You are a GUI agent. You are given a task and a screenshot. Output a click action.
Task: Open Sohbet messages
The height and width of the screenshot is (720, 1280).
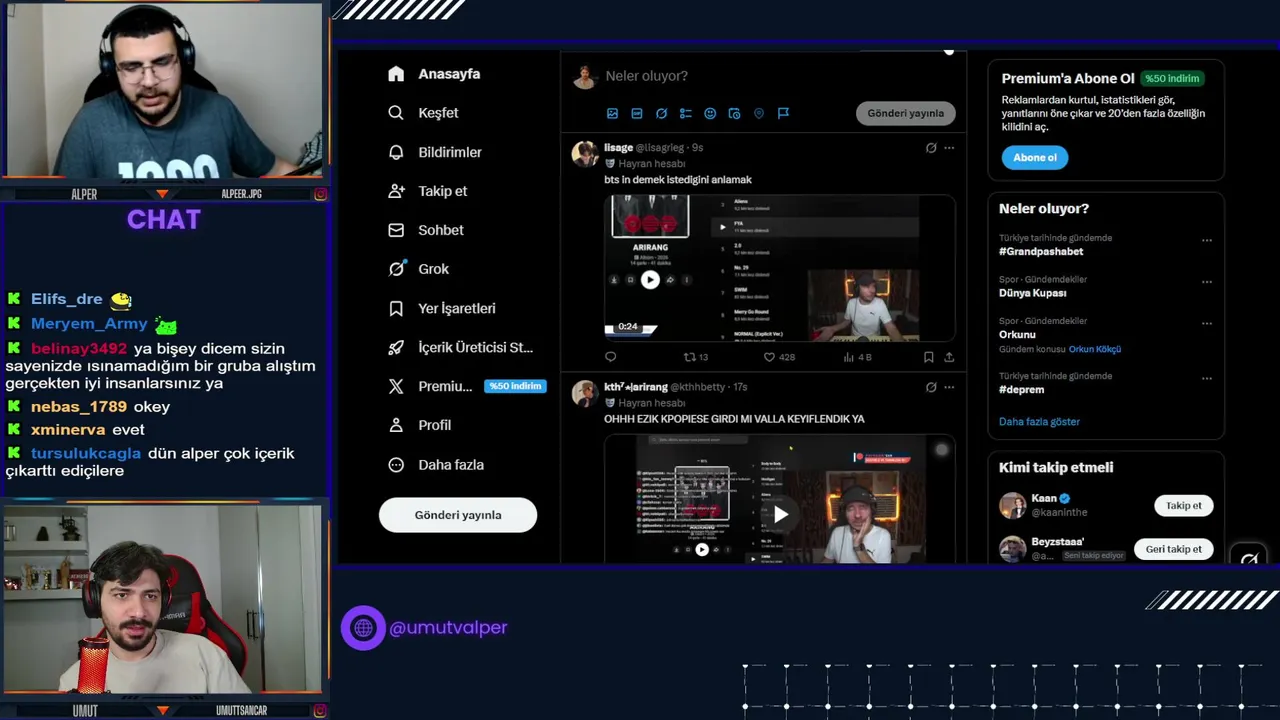point(426,230)
